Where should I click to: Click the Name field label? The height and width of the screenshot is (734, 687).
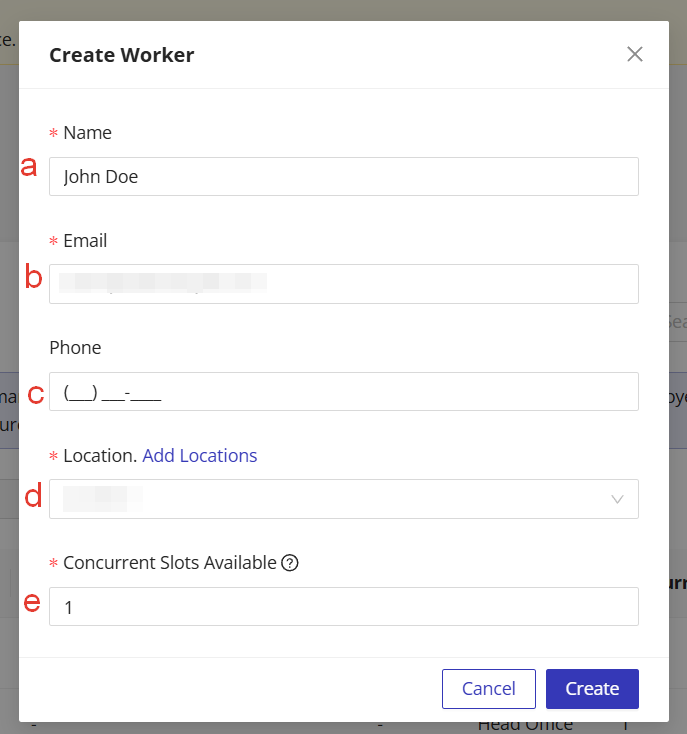87,133
